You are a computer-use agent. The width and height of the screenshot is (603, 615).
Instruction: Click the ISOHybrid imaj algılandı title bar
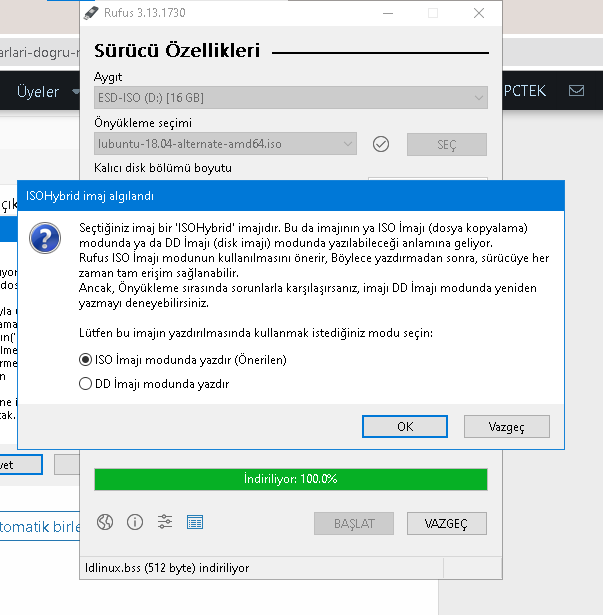(x=291, y=196)
